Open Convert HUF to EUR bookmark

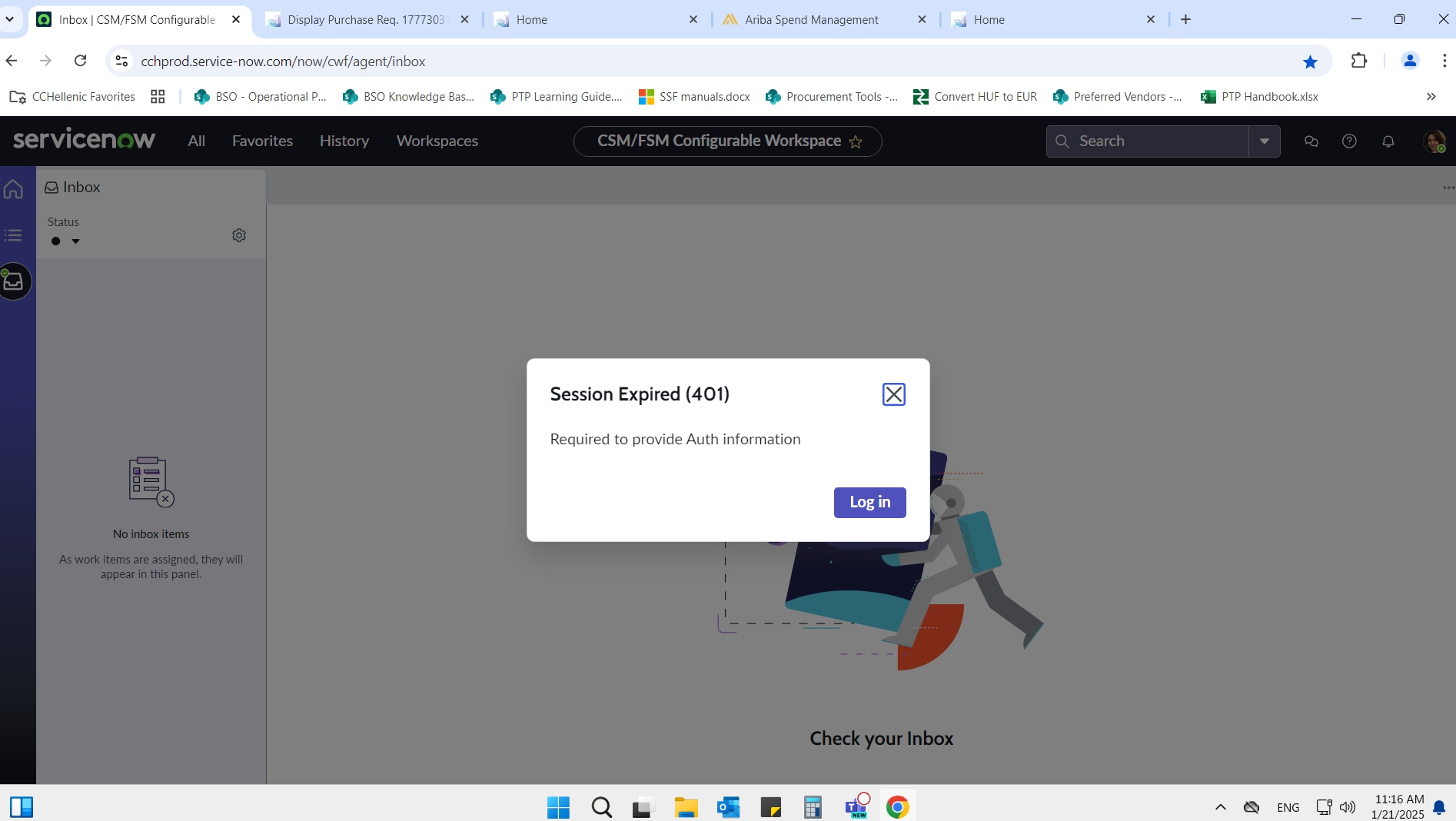pos(975,97)
